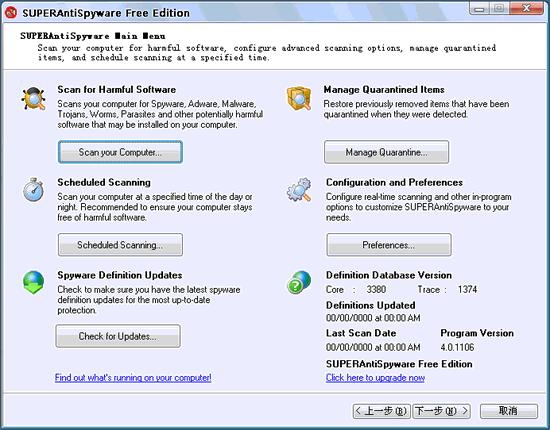Click Definition Database Version heading

389,275
